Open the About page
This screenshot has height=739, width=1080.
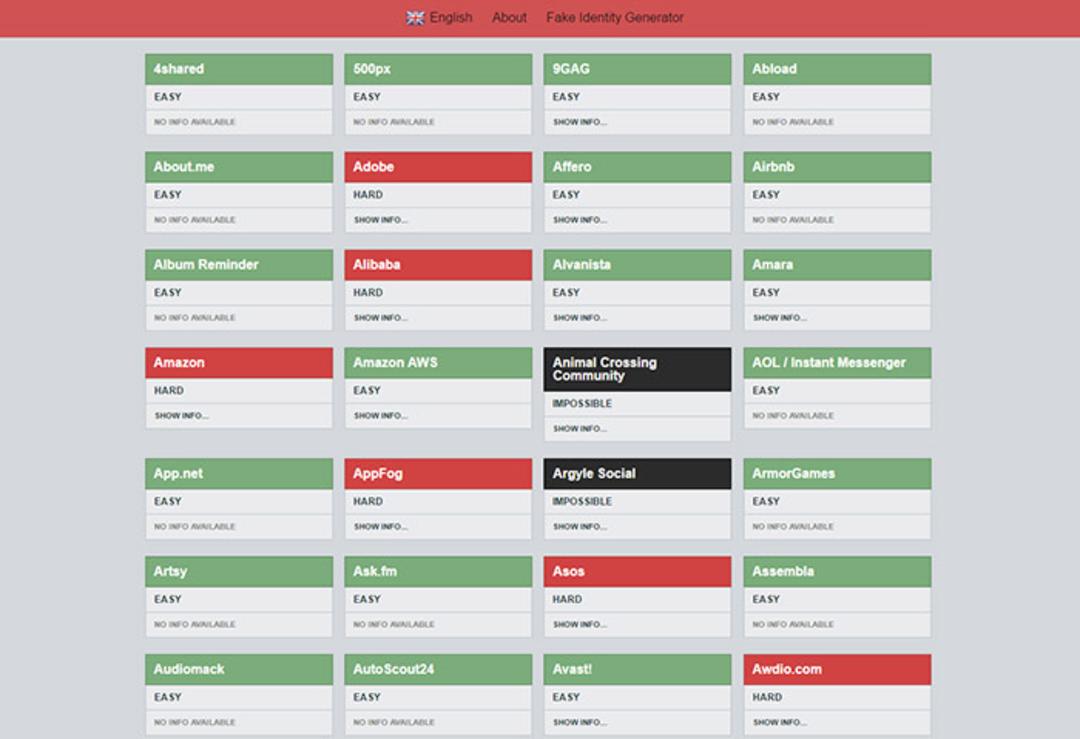(x=509, y=18)
